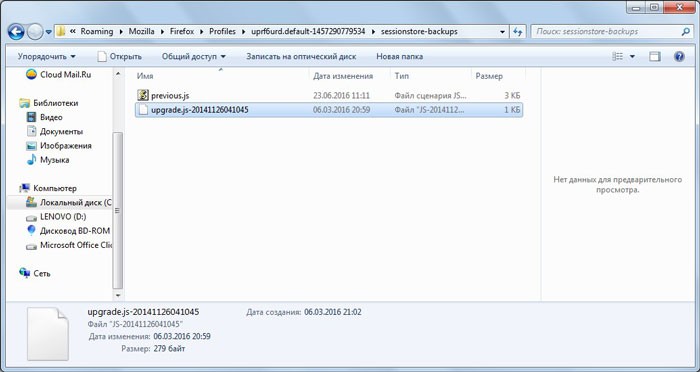Click the previous.js script file icon
Screen dimensions: 700x372
pyautogui.click(x=142, y=95)
